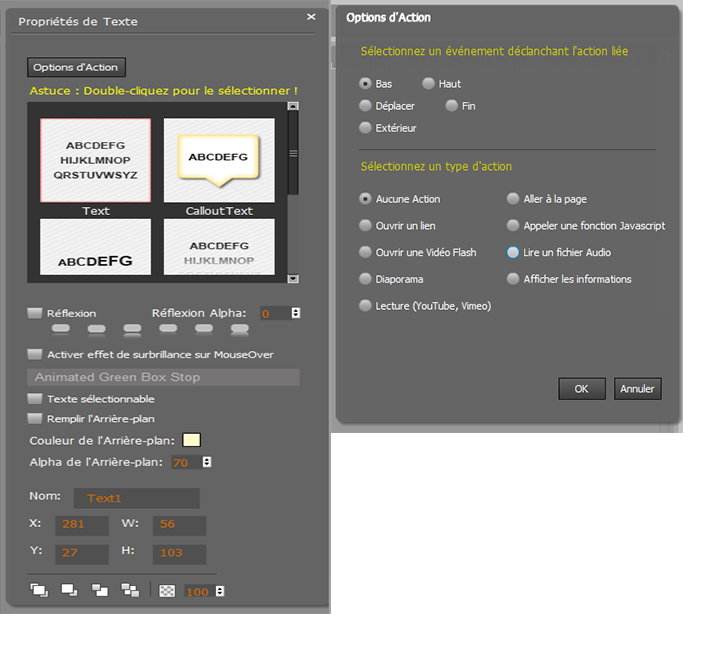Choose the Fin event option
Image resolution: width=714 pixels, height=650 pixels.
coord(451,106)
